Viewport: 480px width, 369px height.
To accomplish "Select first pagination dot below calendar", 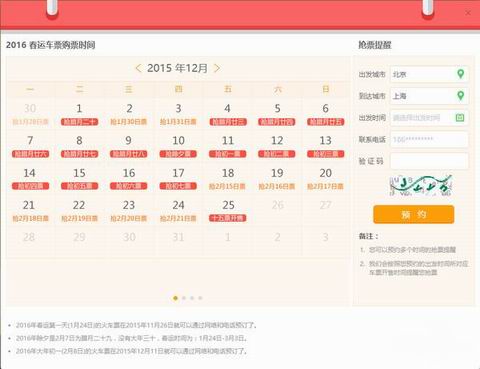I will pos(176,298).
